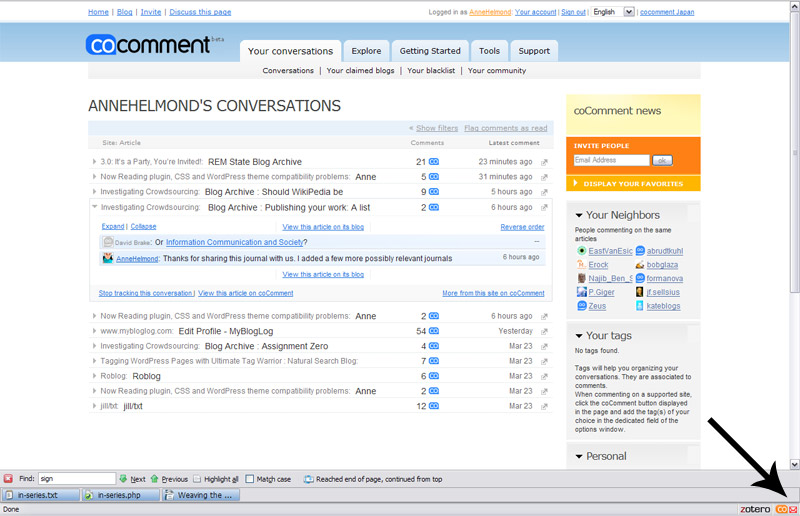
Task: Click the ok button for invite
Action: tap(662, 161)
